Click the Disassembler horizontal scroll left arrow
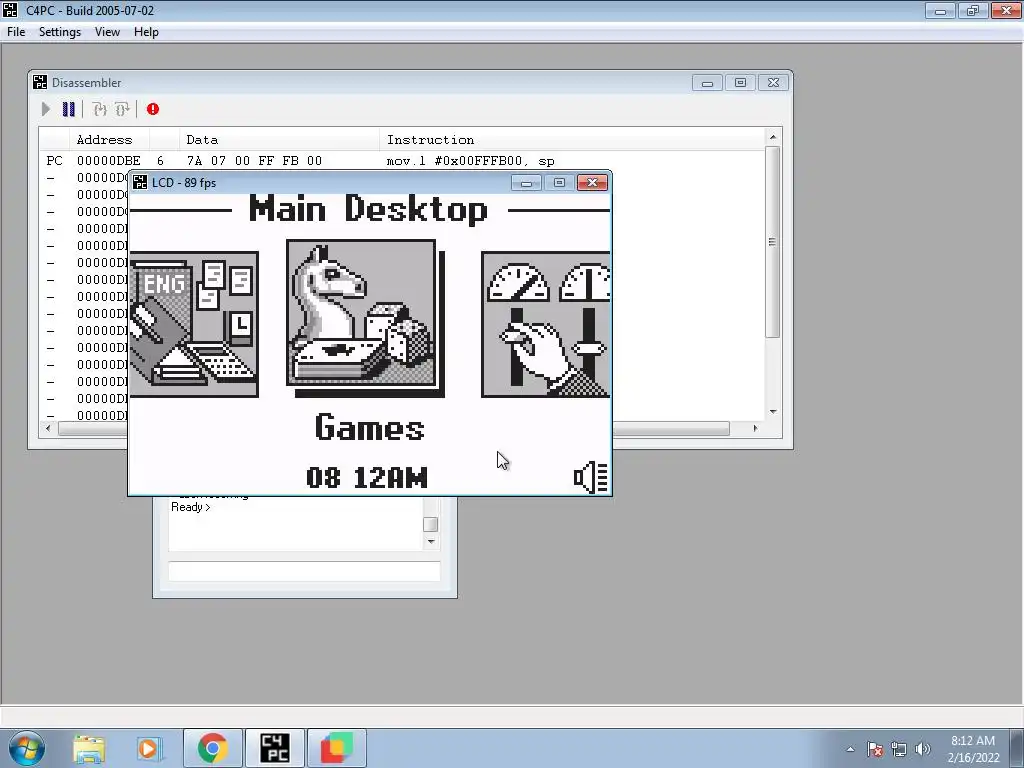 tap(48, 428)
